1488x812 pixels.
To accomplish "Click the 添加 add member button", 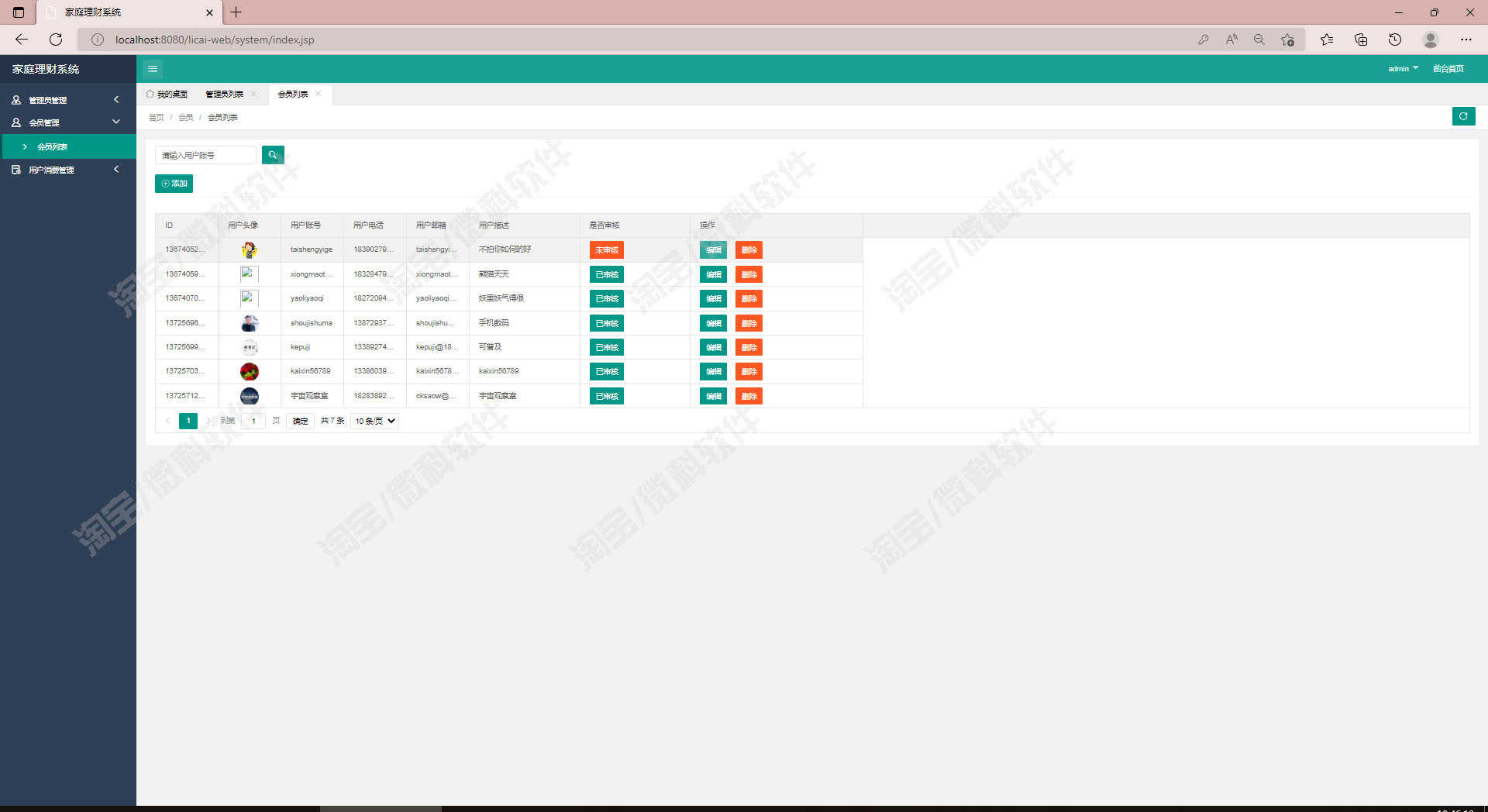I will (174, 184).
